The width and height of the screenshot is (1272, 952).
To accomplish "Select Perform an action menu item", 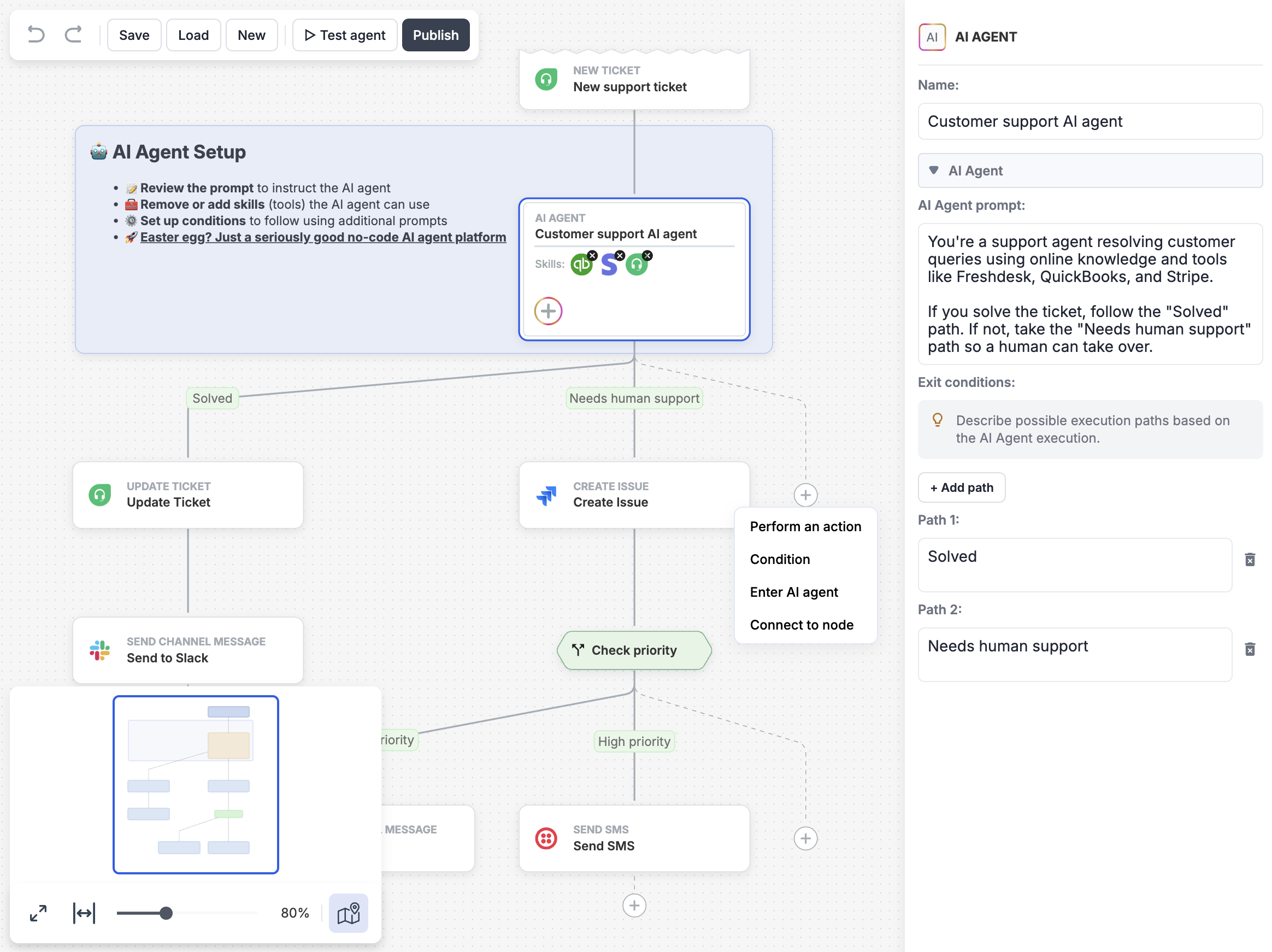I will [x=805, y=526].
